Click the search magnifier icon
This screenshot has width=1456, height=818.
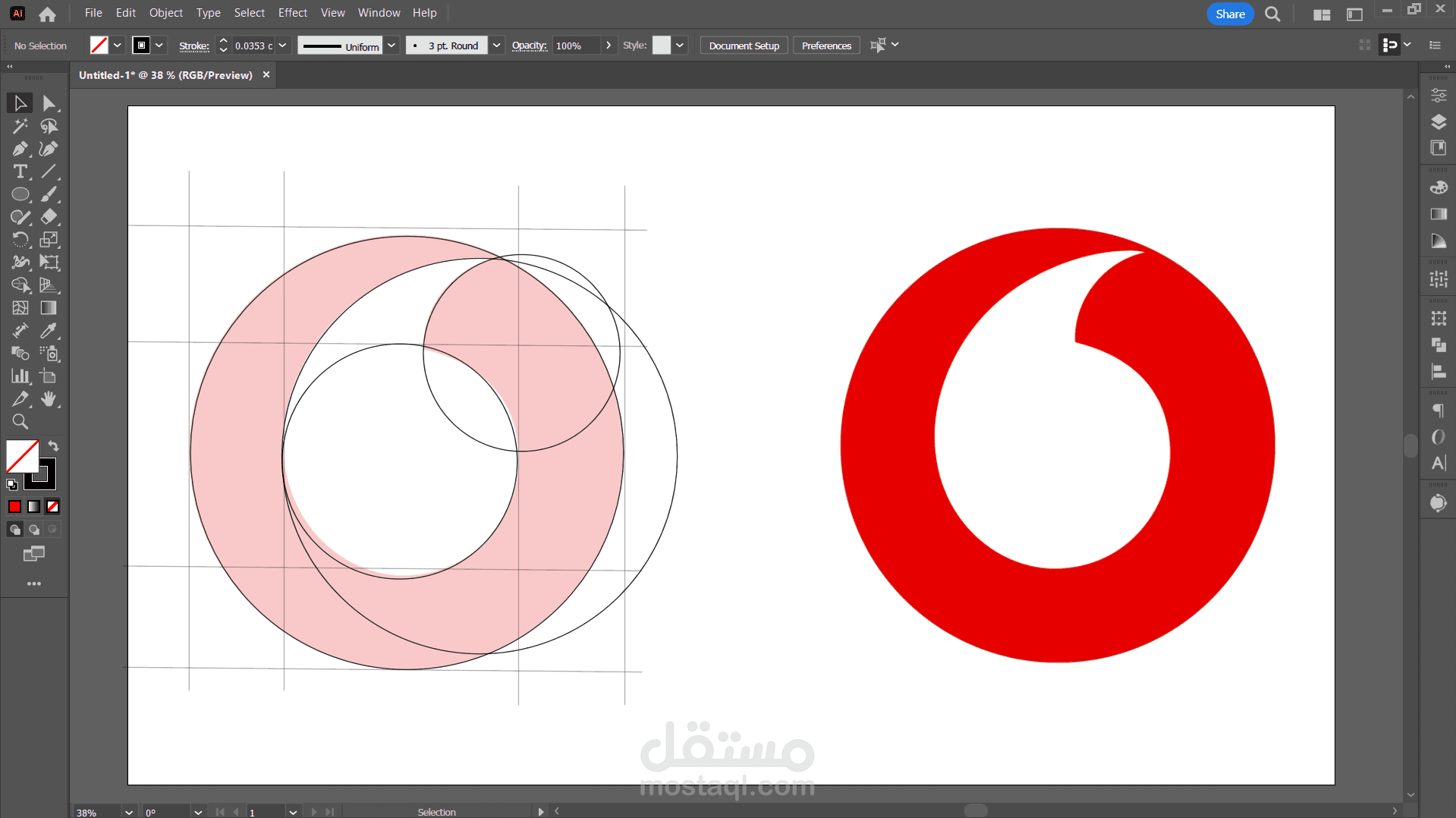[x=1272, y=14]
